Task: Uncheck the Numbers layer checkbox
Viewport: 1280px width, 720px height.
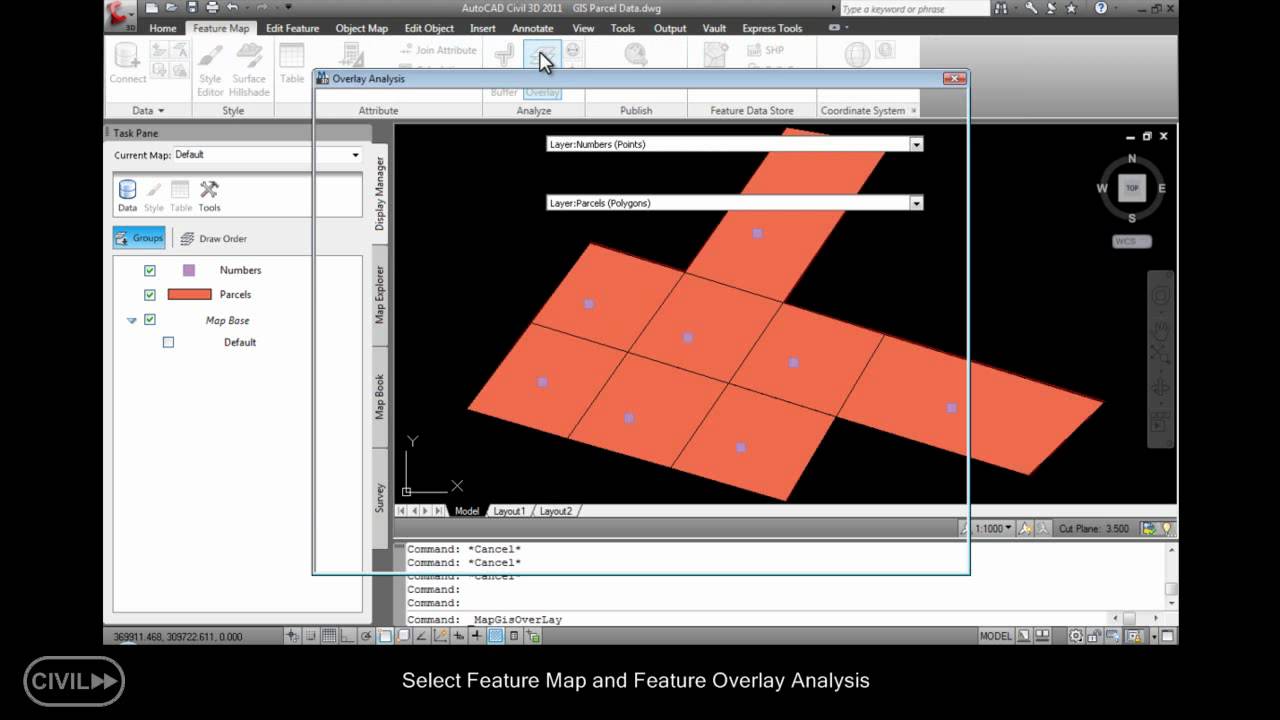Action: [150, 270]
